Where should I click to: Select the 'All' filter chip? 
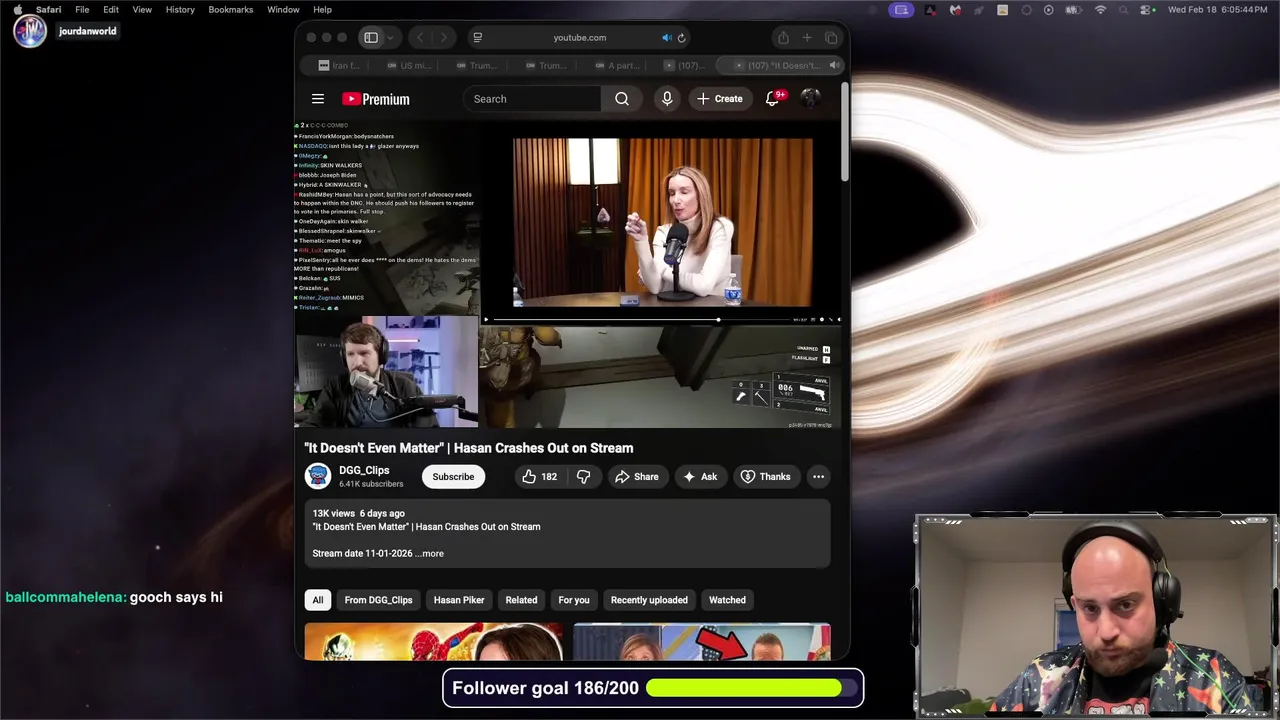318,600
